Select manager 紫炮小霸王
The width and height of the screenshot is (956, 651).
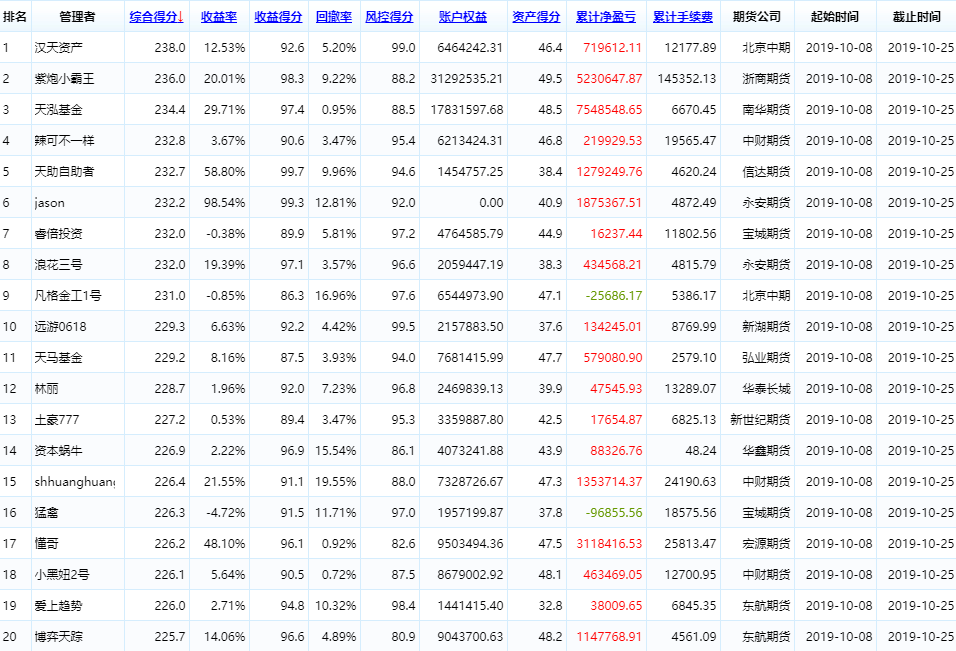click(x=65, y=79)
